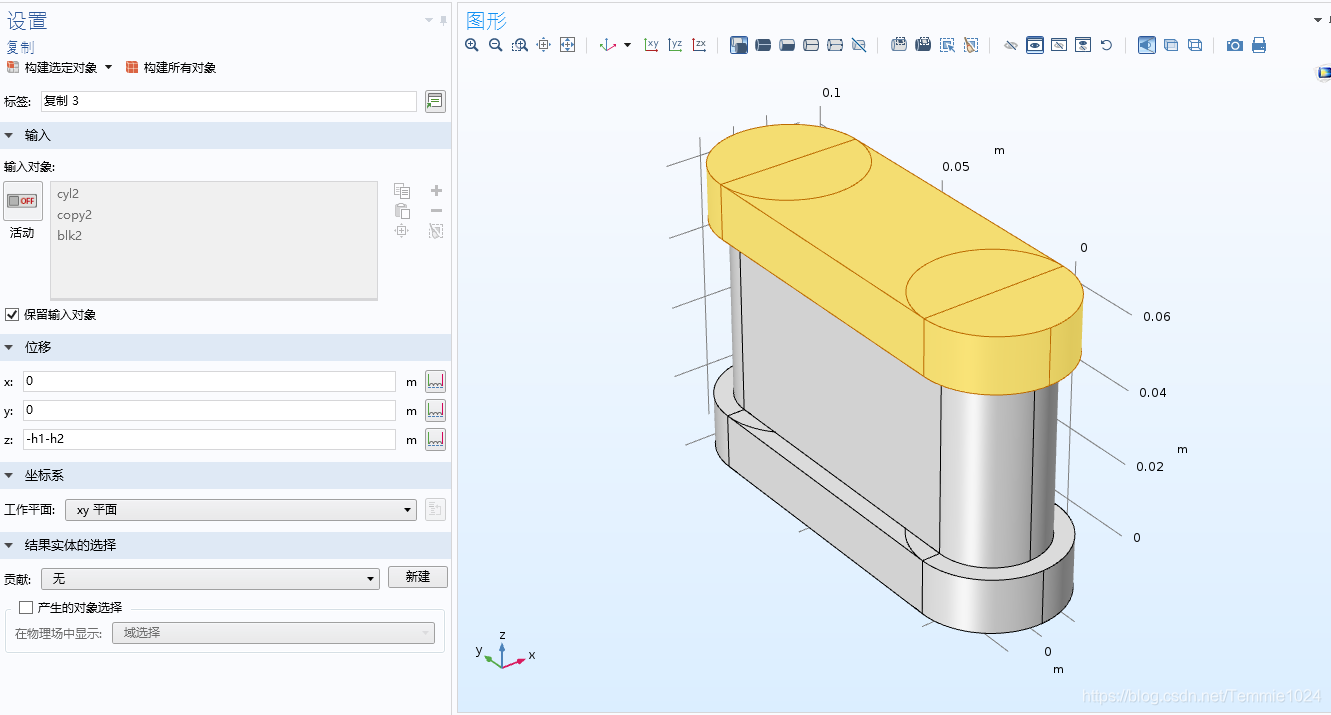Open graphics window options dropdown arrow
The image size is (1331, 715).
click(x=1317, y=20)
